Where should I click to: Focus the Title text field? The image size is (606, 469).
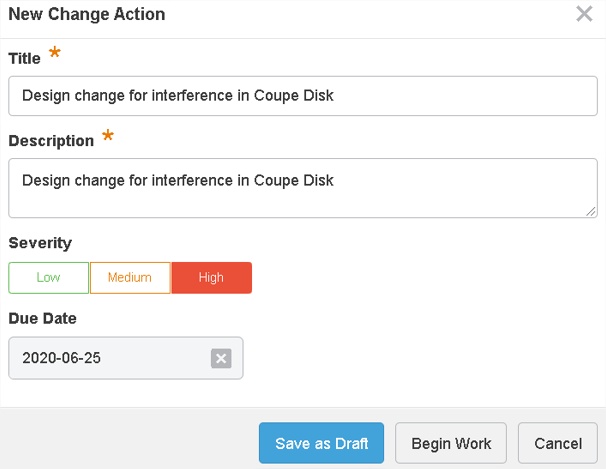302,96
